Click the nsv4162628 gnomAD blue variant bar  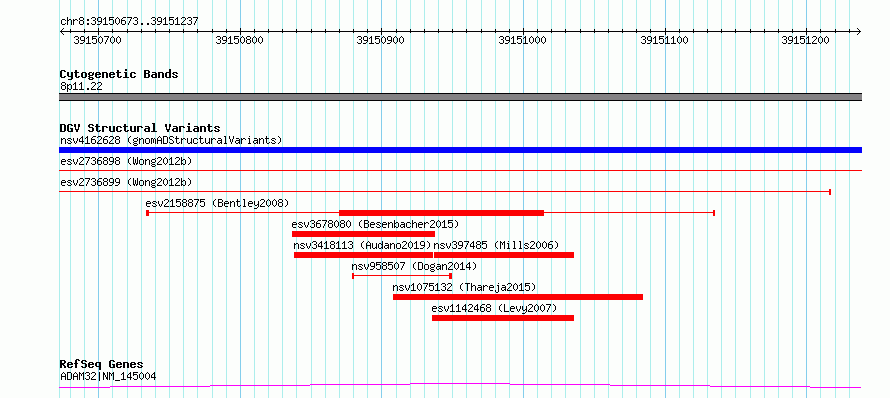click(x=460, y=150)
